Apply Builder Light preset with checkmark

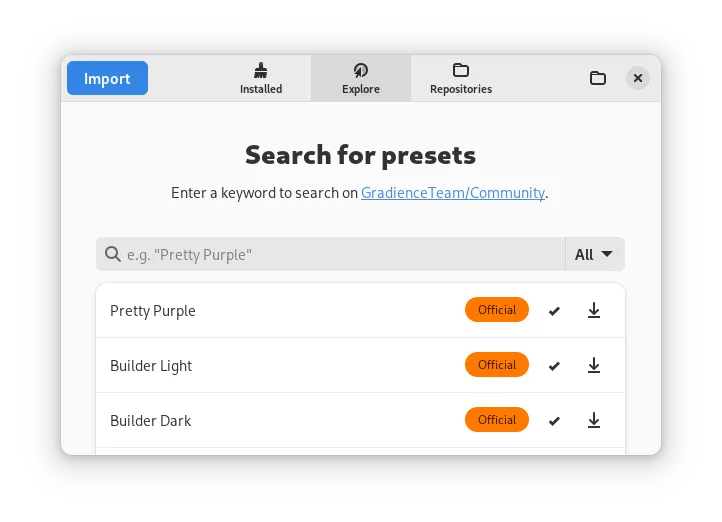pyautogui.click(x=554, y=366)
